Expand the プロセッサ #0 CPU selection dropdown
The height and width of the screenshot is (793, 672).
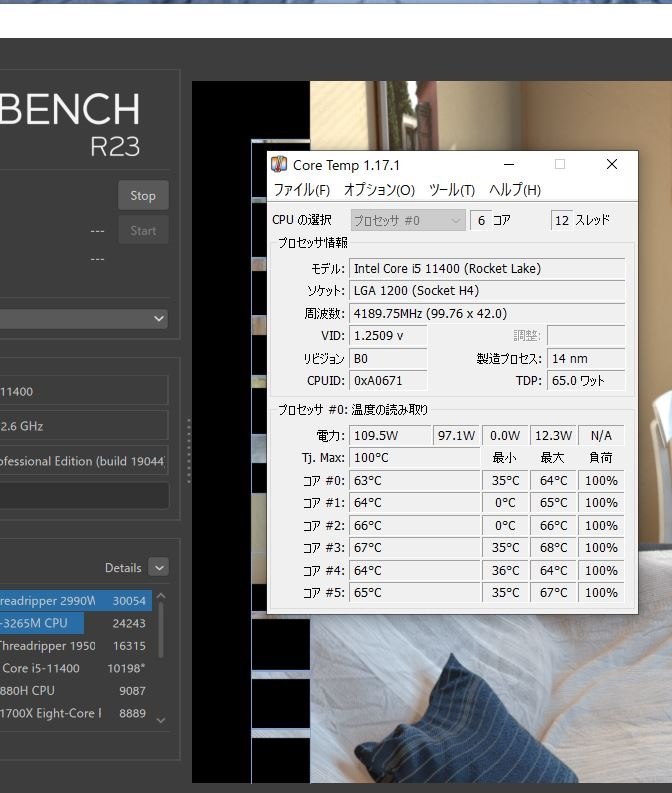click(408, 221)
